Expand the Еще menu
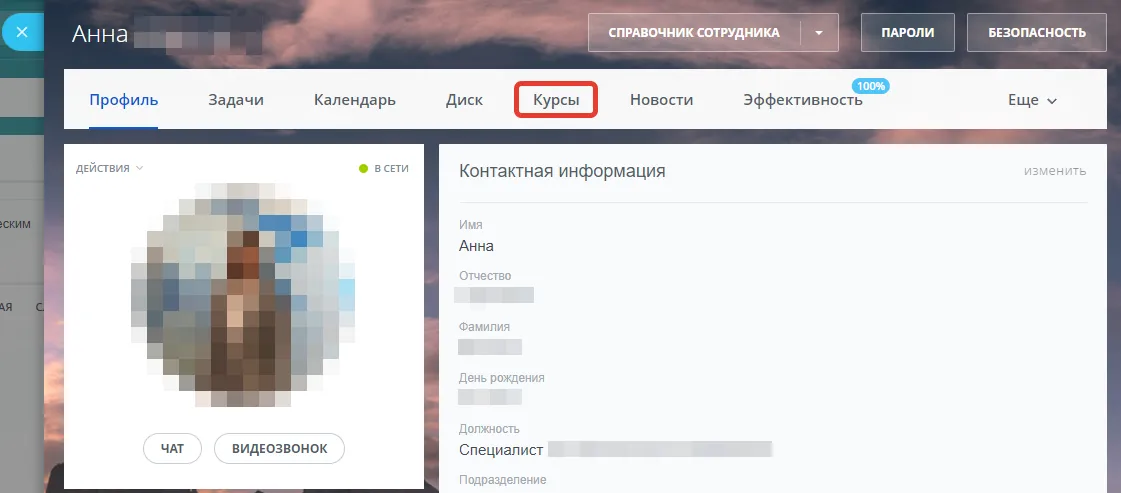The image size is (1121, 493). pos(1032,100)
